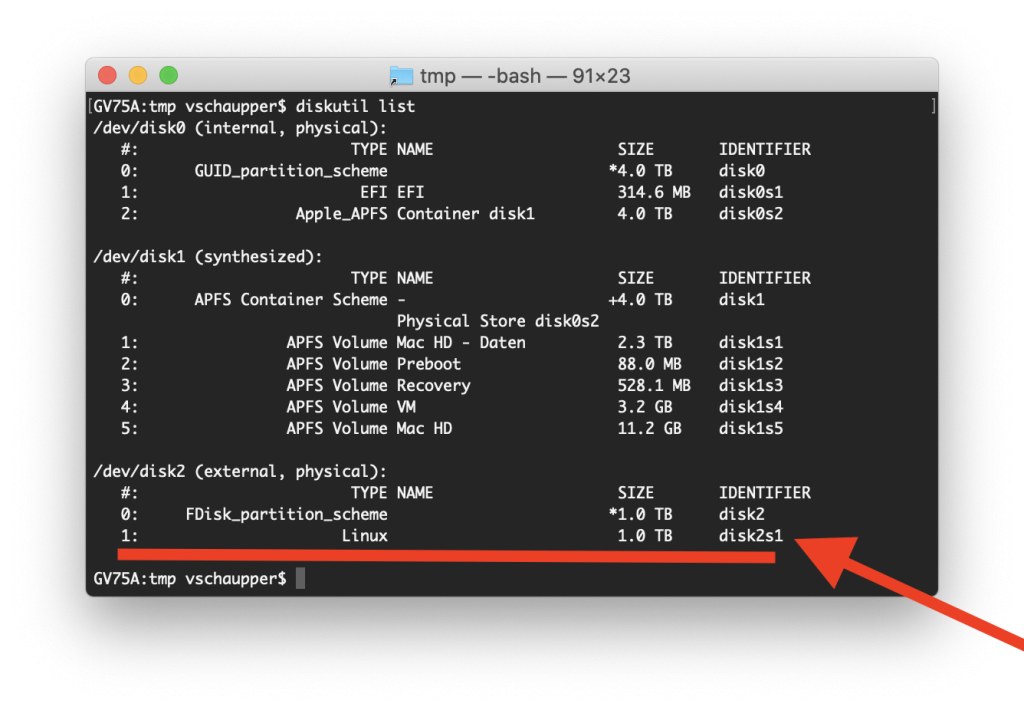Click 'TYPE NAME' header under /dev/disk2
Viewport: 1024px width, 710px height.
tap(392, 492)
